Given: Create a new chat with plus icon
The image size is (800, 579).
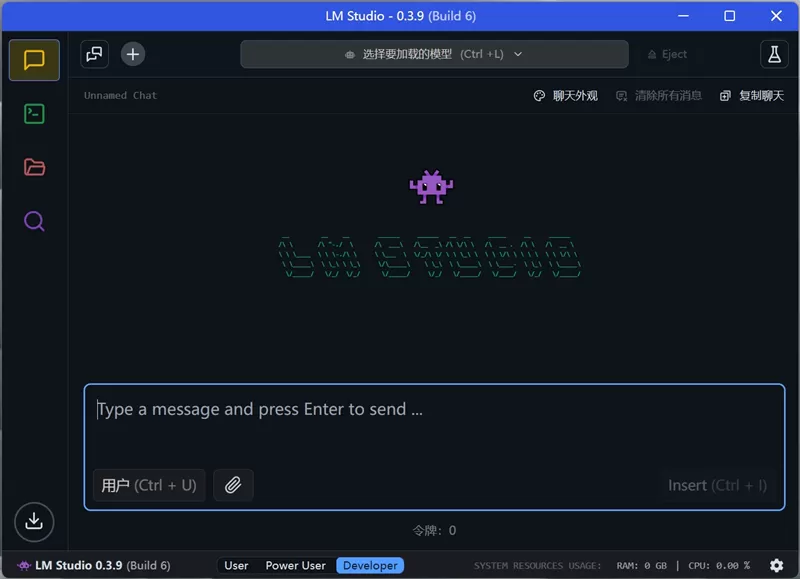Looking at the screenshot, I should pyautogui.click(x=133, y=54).
